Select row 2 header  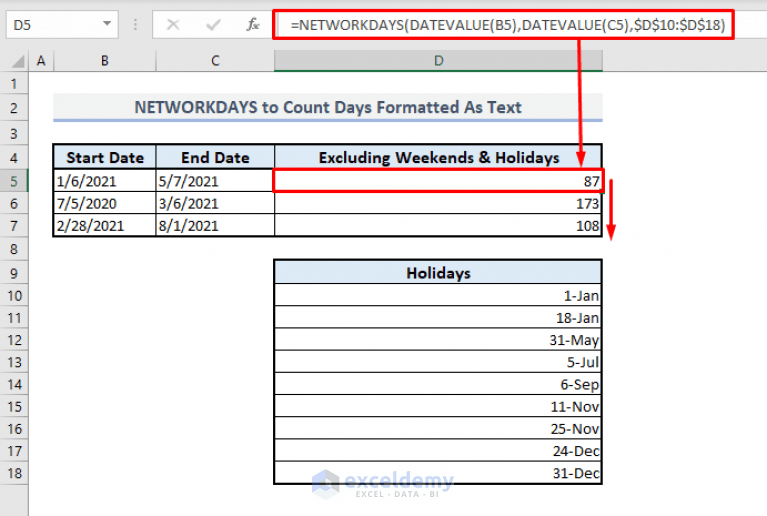pos(14,108)
